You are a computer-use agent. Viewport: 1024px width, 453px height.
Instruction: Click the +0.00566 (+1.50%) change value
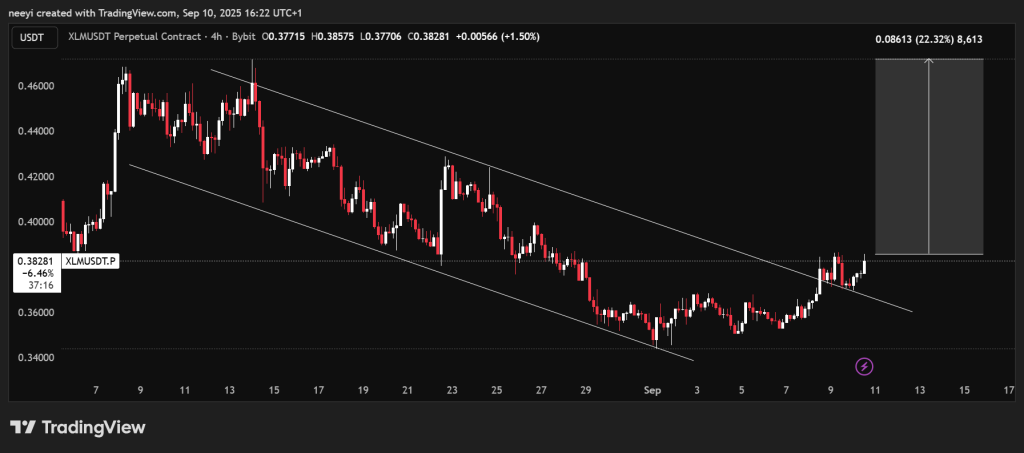point(498,37)
